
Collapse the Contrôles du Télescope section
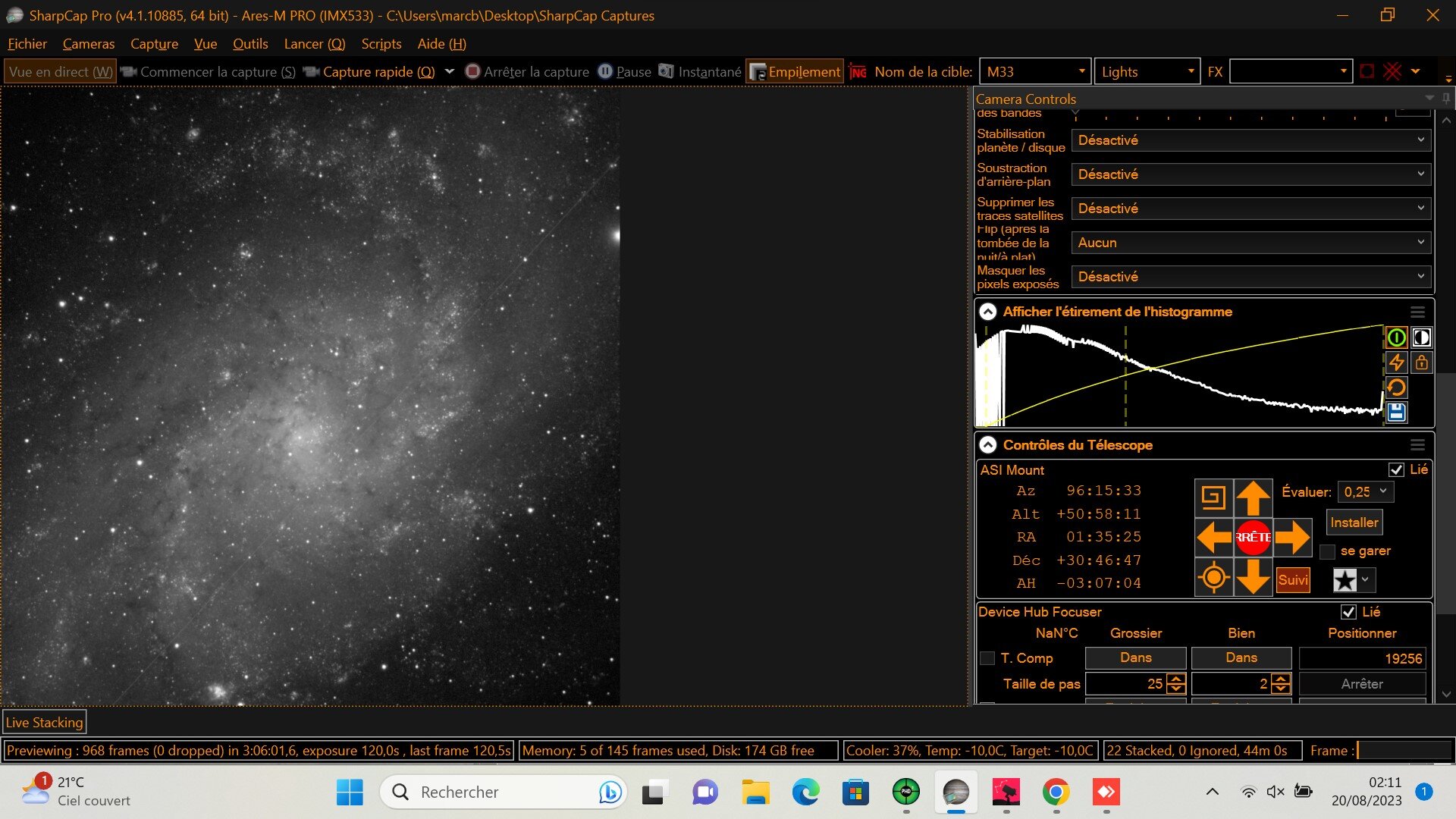click(987, 445)
